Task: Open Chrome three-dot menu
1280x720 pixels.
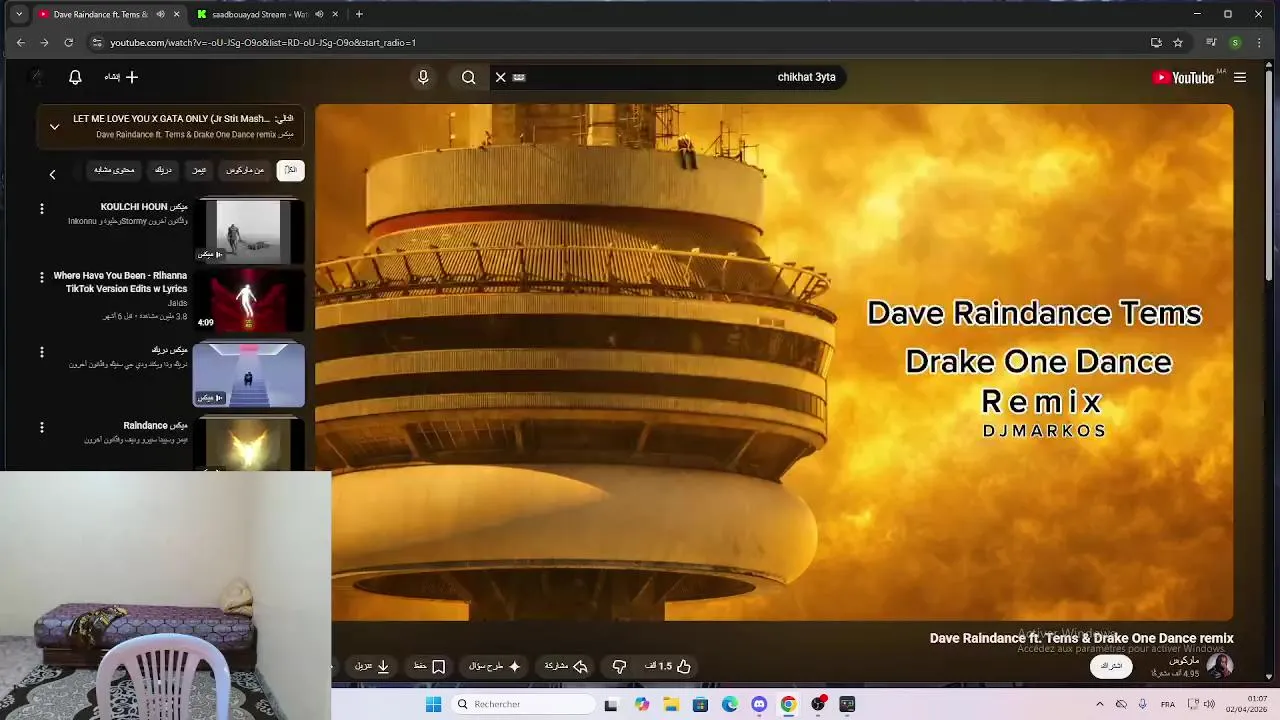Action: click(x=1260, y=42)
